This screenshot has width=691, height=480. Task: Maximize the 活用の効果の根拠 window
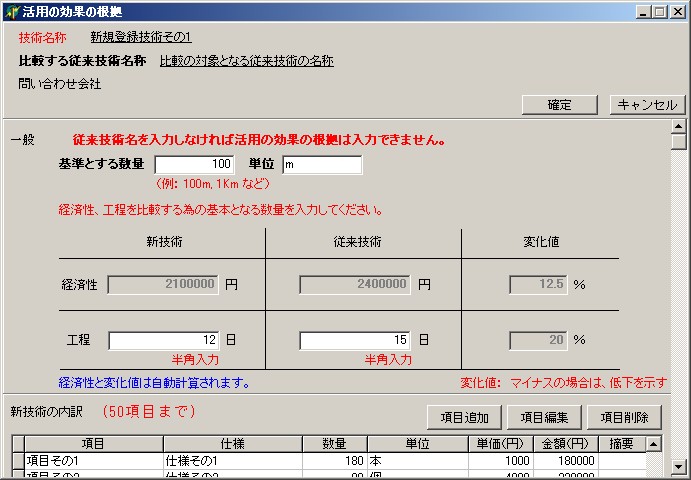[659, 11]
